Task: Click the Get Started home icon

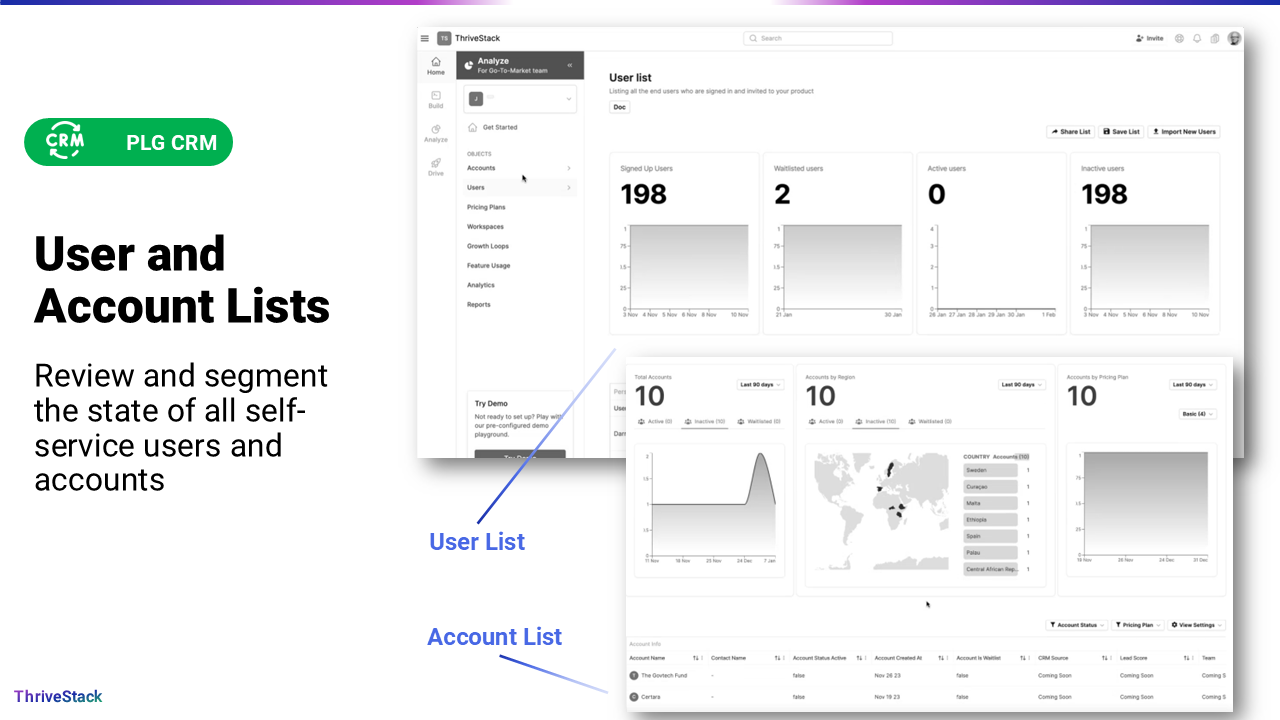Action: coord(472,127)
